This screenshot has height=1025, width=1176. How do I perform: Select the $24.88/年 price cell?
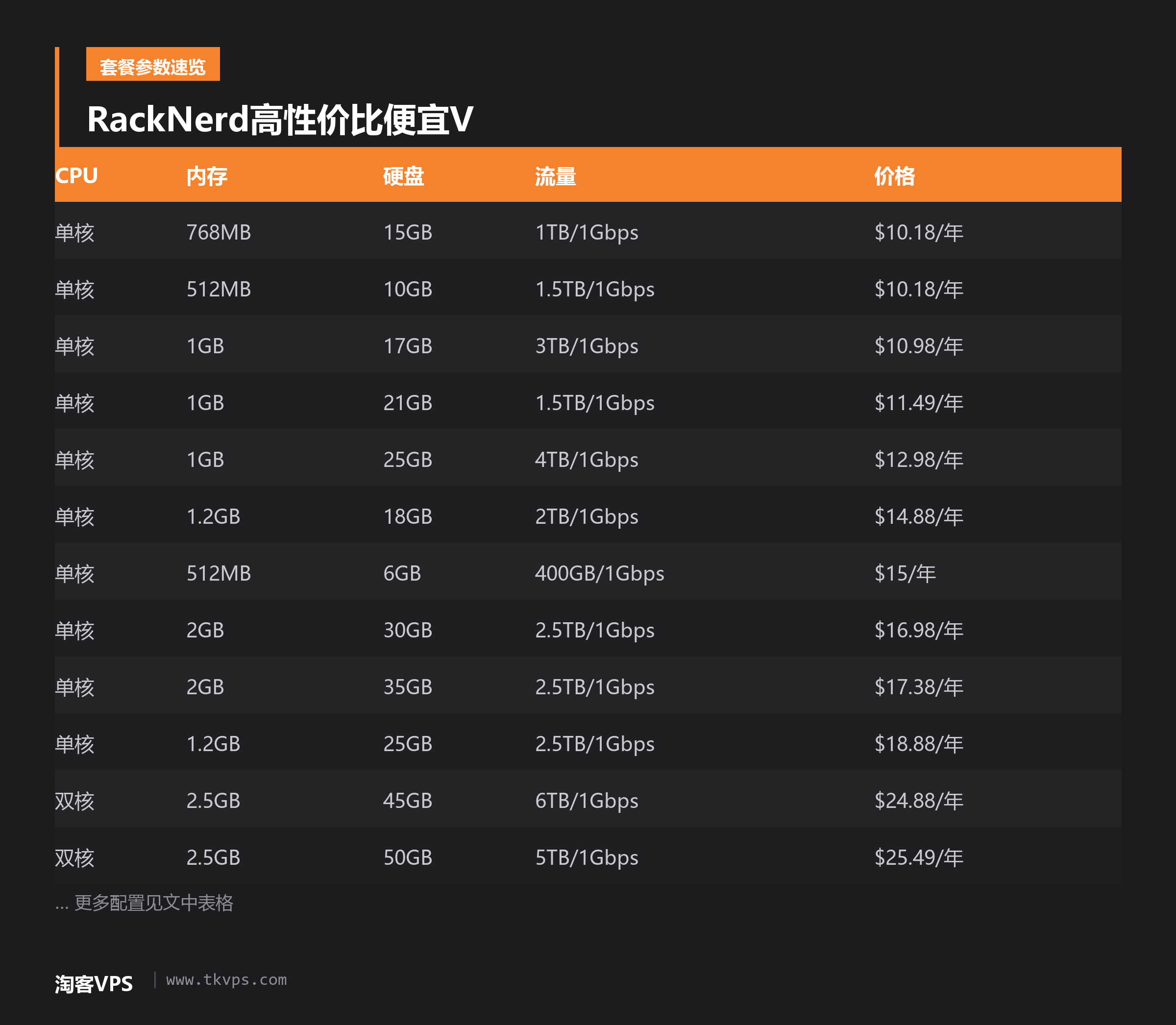[x=919, y=800]
